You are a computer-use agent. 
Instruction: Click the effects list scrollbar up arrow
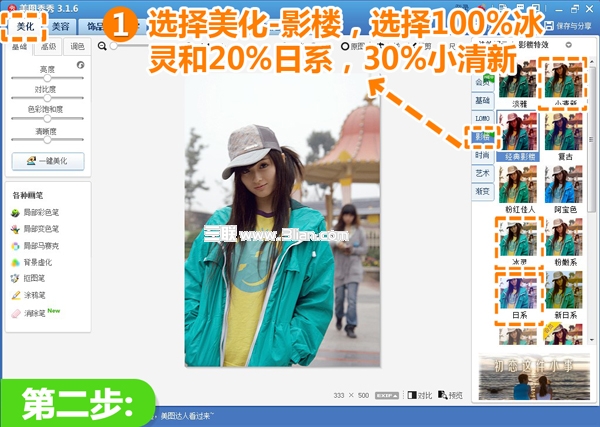point(592,61)
